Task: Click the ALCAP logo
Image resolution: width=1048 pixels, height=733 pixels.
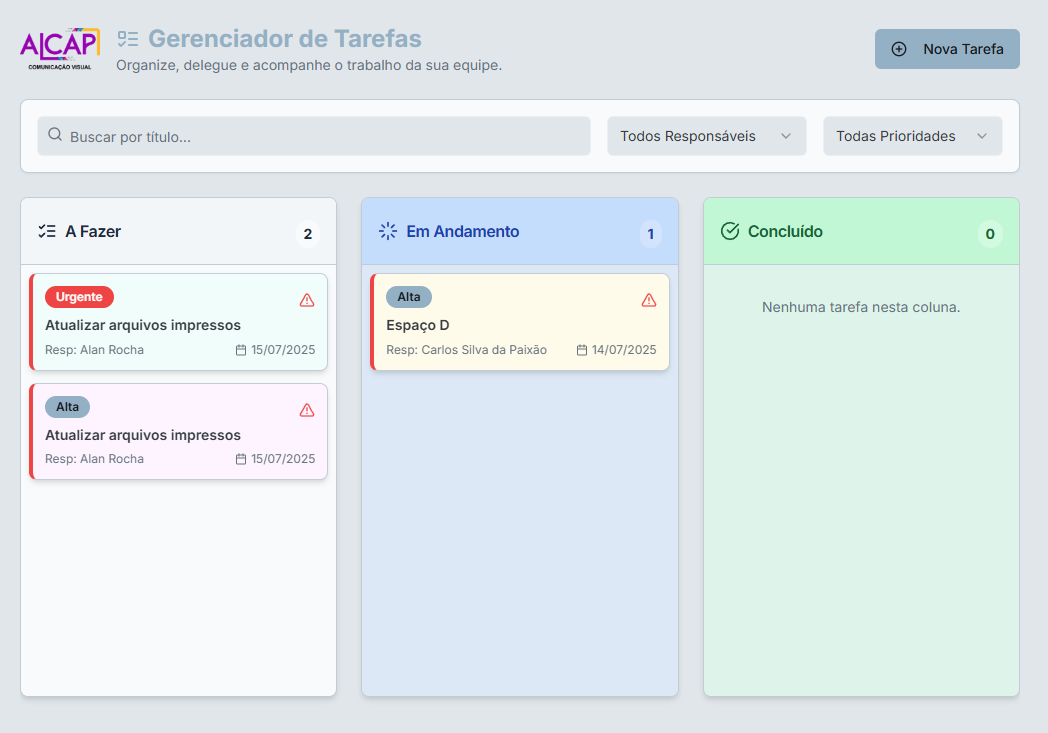Action: click(x=58, y=46)
